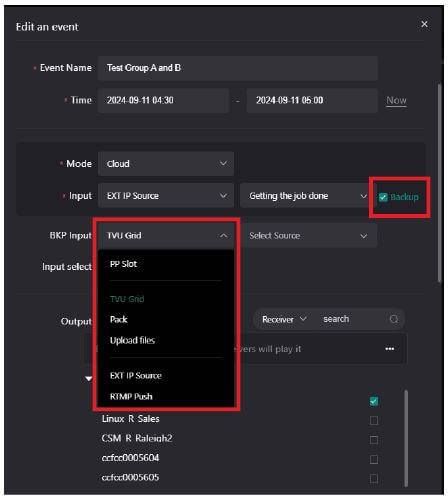The image size is (448, 498).
Task: Click the receiver list scrollbar
Action: pyautogui.click(x=406, y=439)
